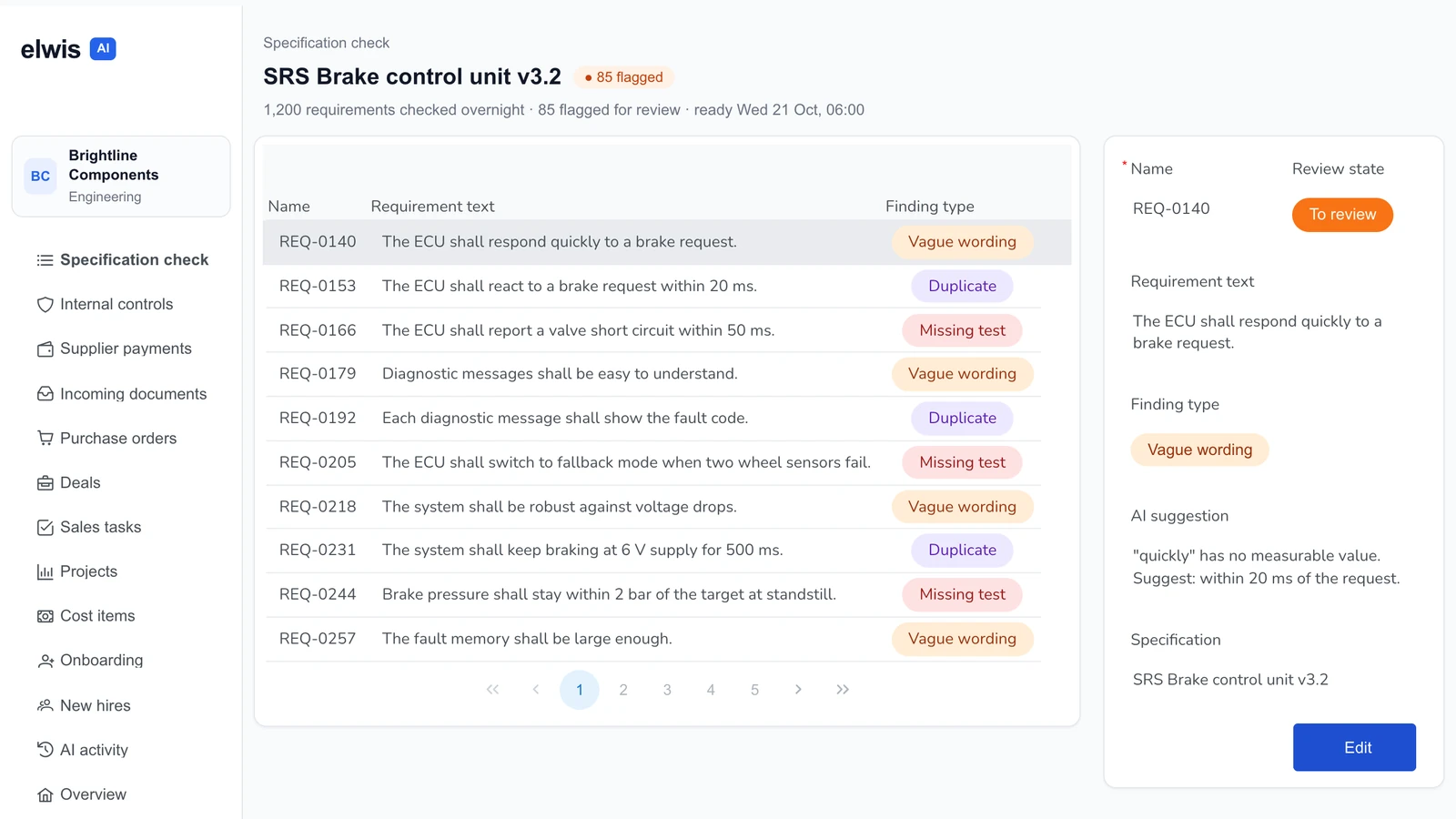The width and height of the screenshot is (1456, 819).
Task: Click the blue Edit button
Action: (1354, 747)
